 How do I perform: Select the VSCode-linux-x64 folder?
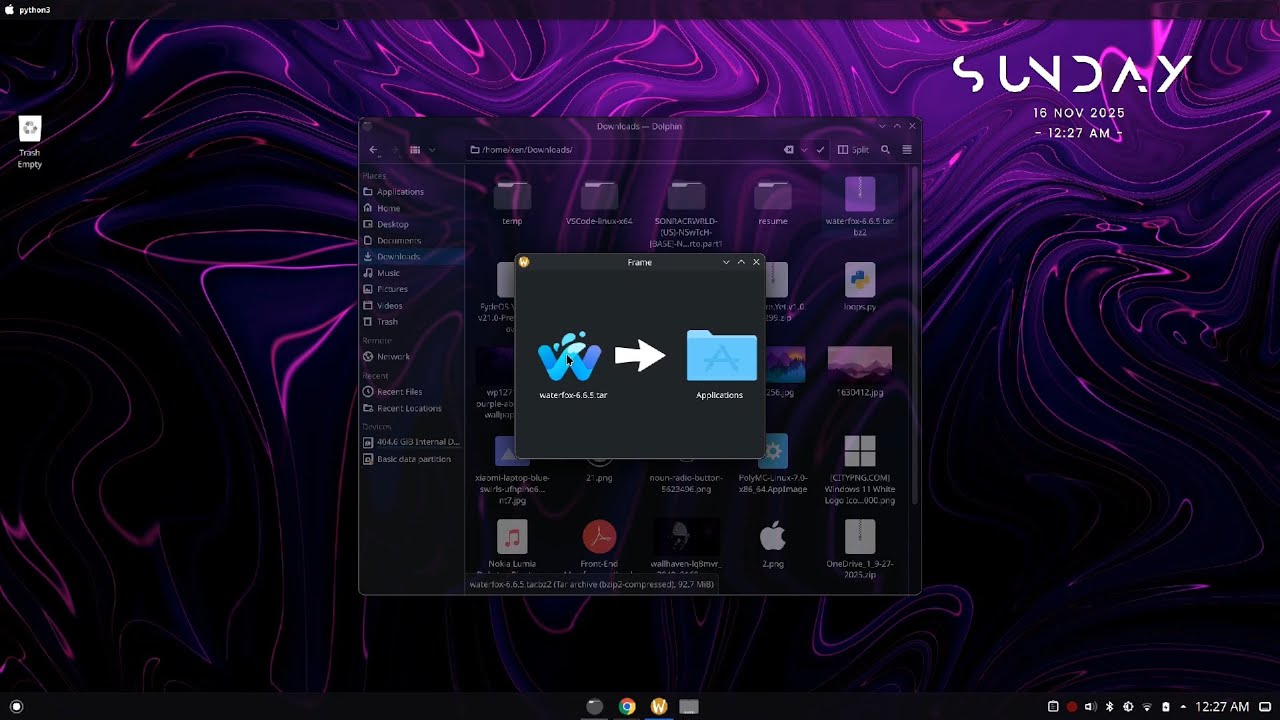click(x=599, y=201)
